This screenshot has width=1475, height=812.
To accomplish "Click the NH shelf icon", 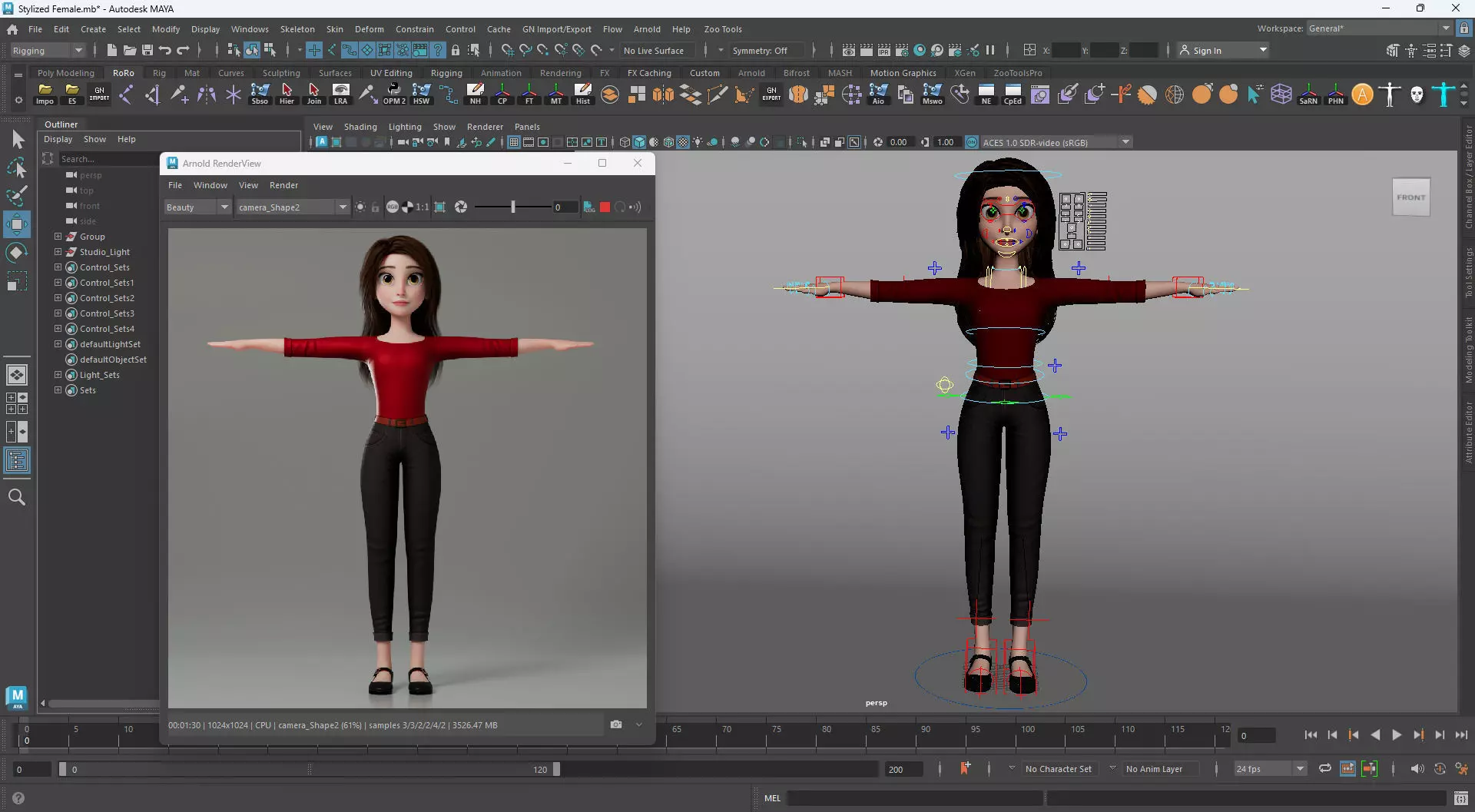I will 476,94.
